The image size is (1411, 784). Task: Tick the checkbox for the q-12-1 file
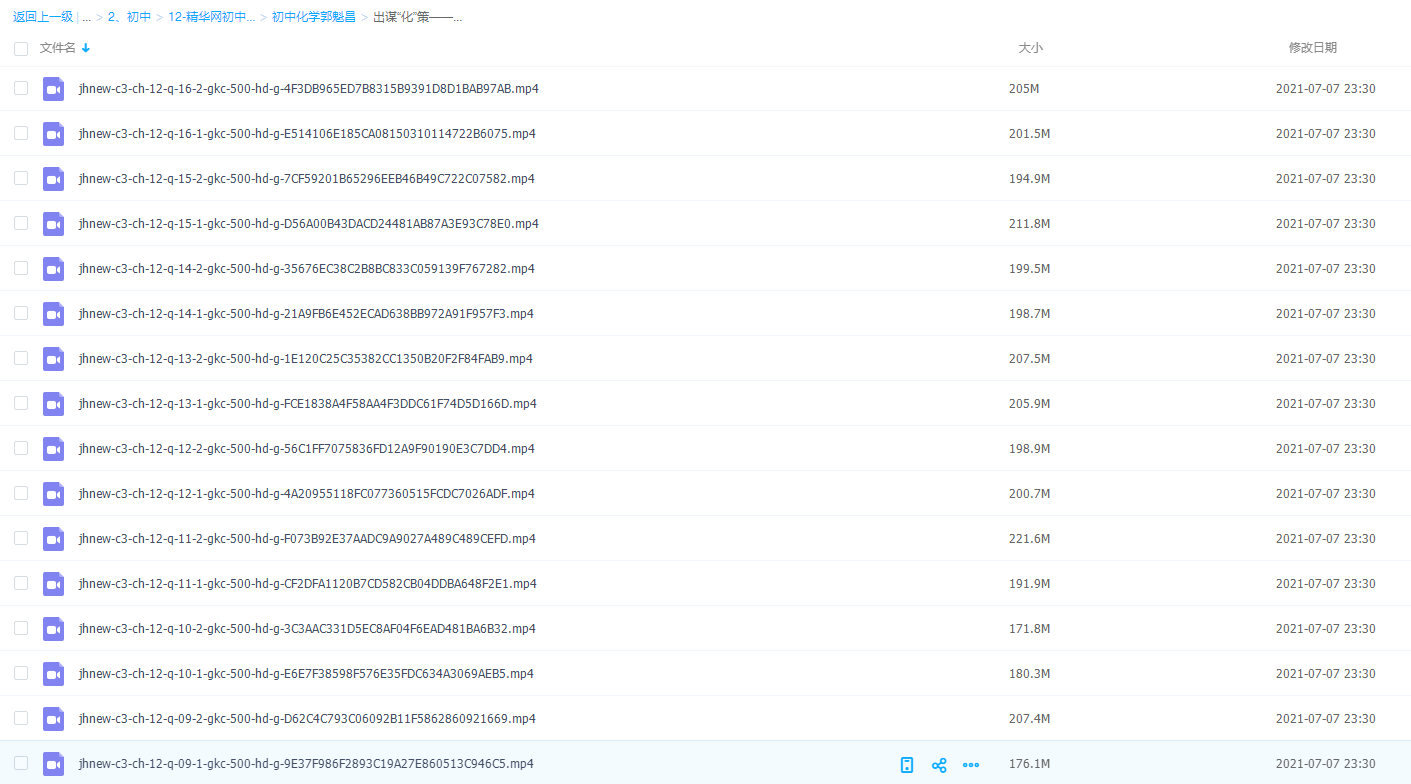click(x=21, y=494)
